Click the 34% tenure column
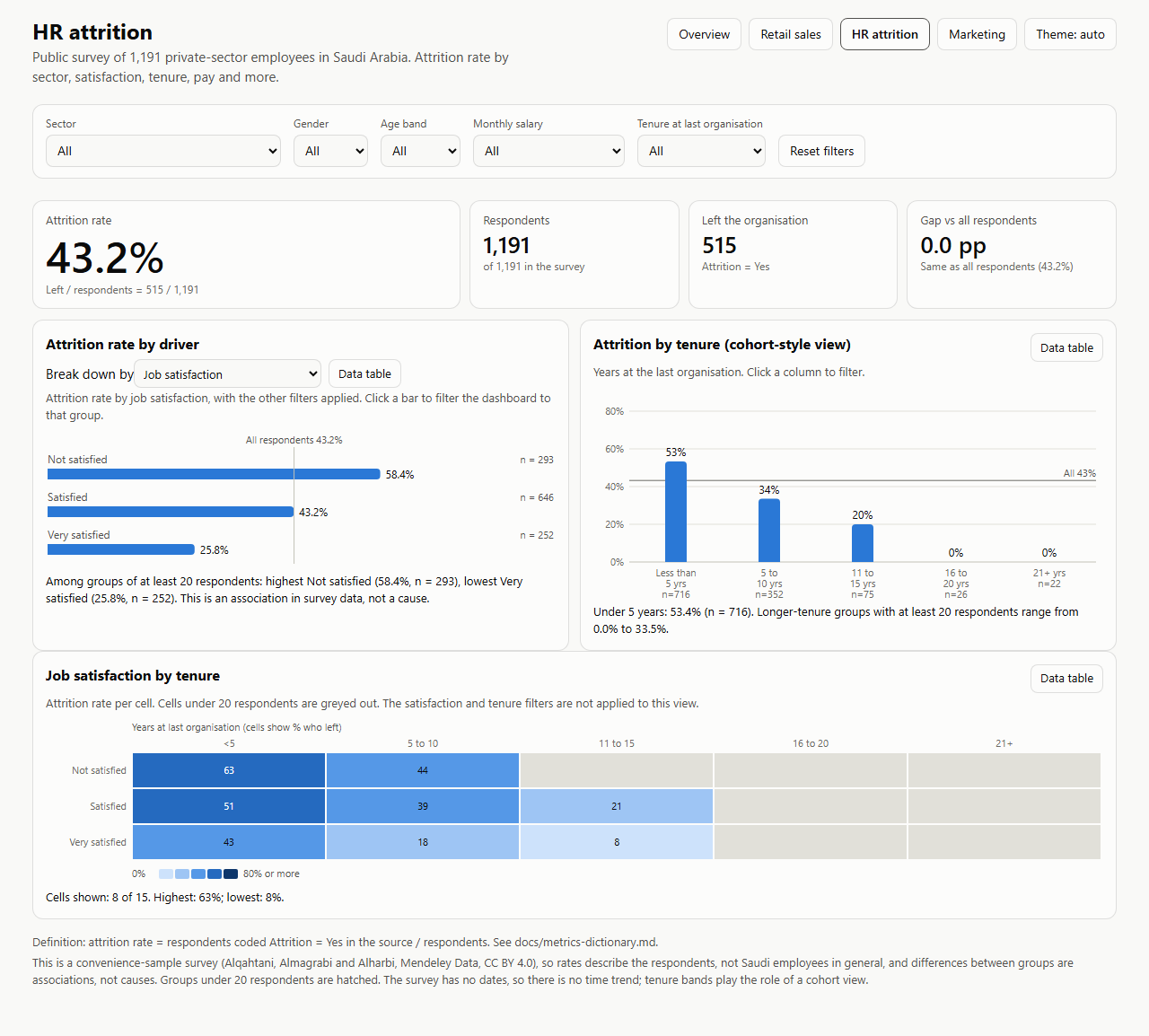The image size is (1149, 1036). [769, 530]
